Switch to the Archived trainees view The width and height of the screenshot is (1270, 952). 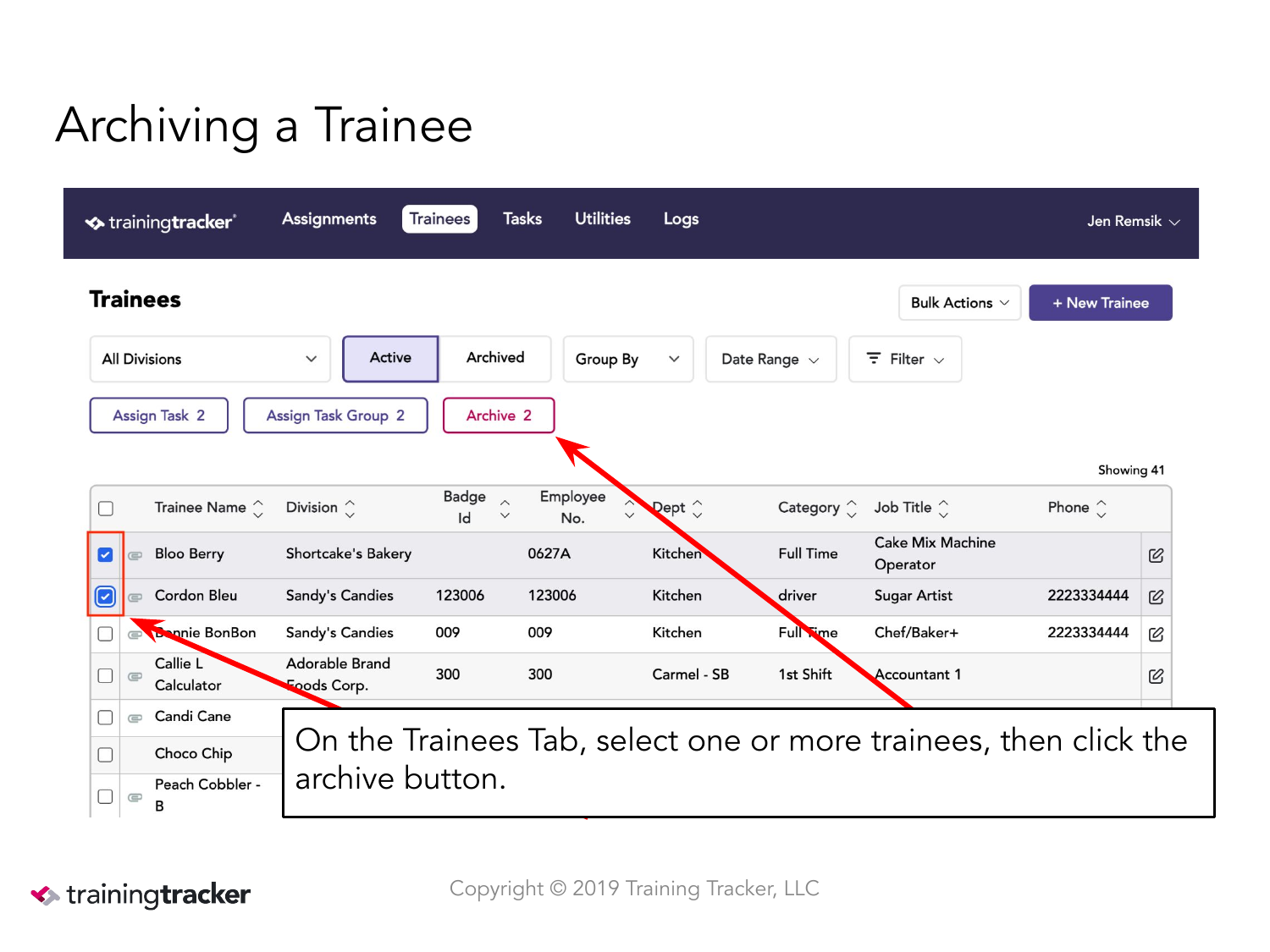point(495,358)
